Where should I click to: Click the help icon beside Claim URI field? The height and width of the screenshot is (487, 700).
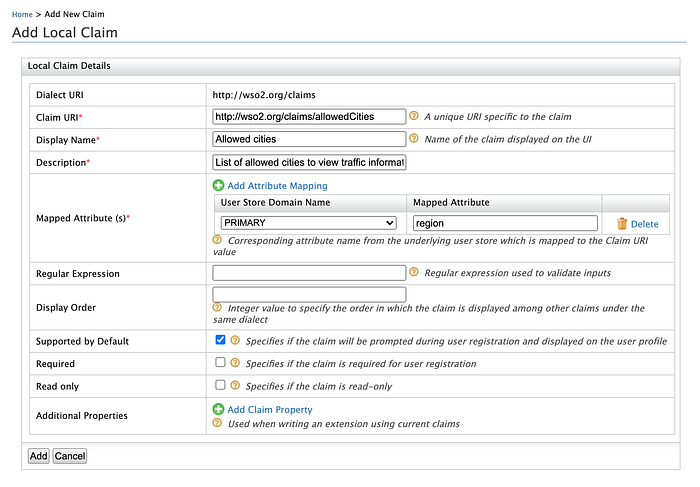pyautogui.click(x=414, y=116)
